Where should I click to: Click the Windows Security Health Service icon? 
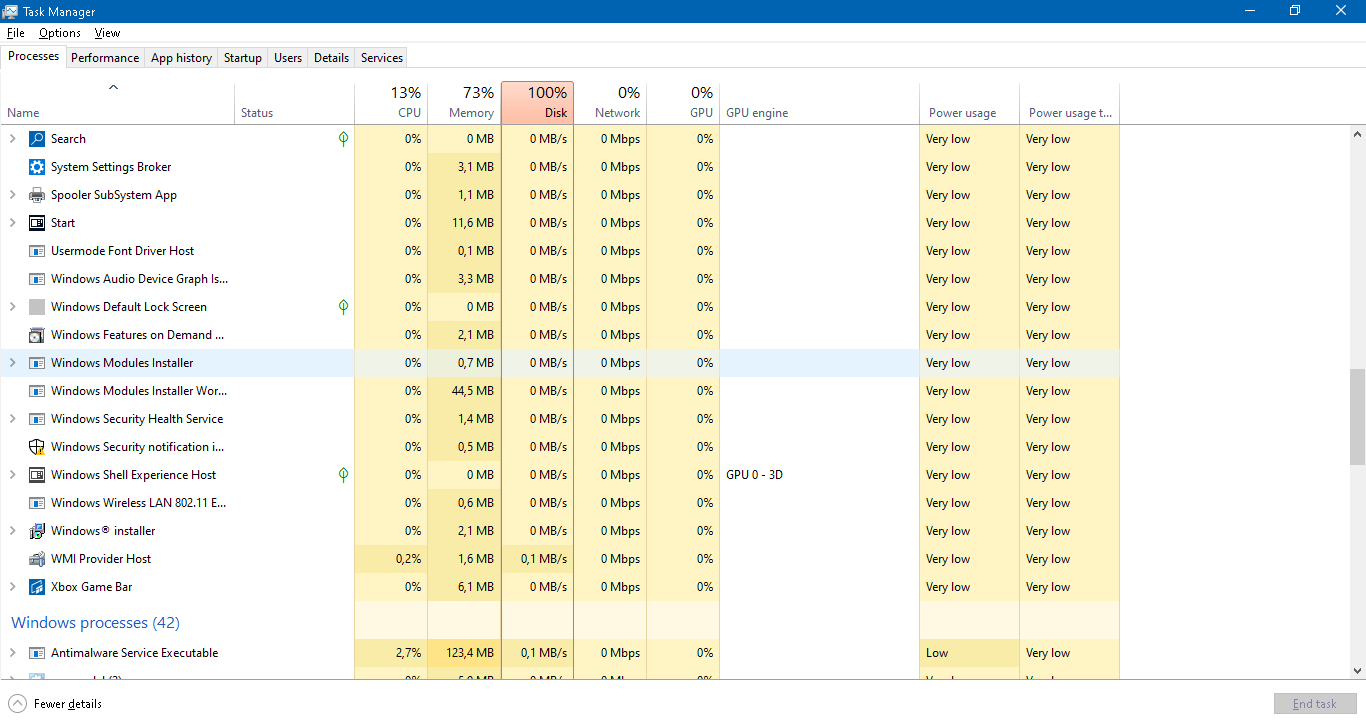(37, 419)
